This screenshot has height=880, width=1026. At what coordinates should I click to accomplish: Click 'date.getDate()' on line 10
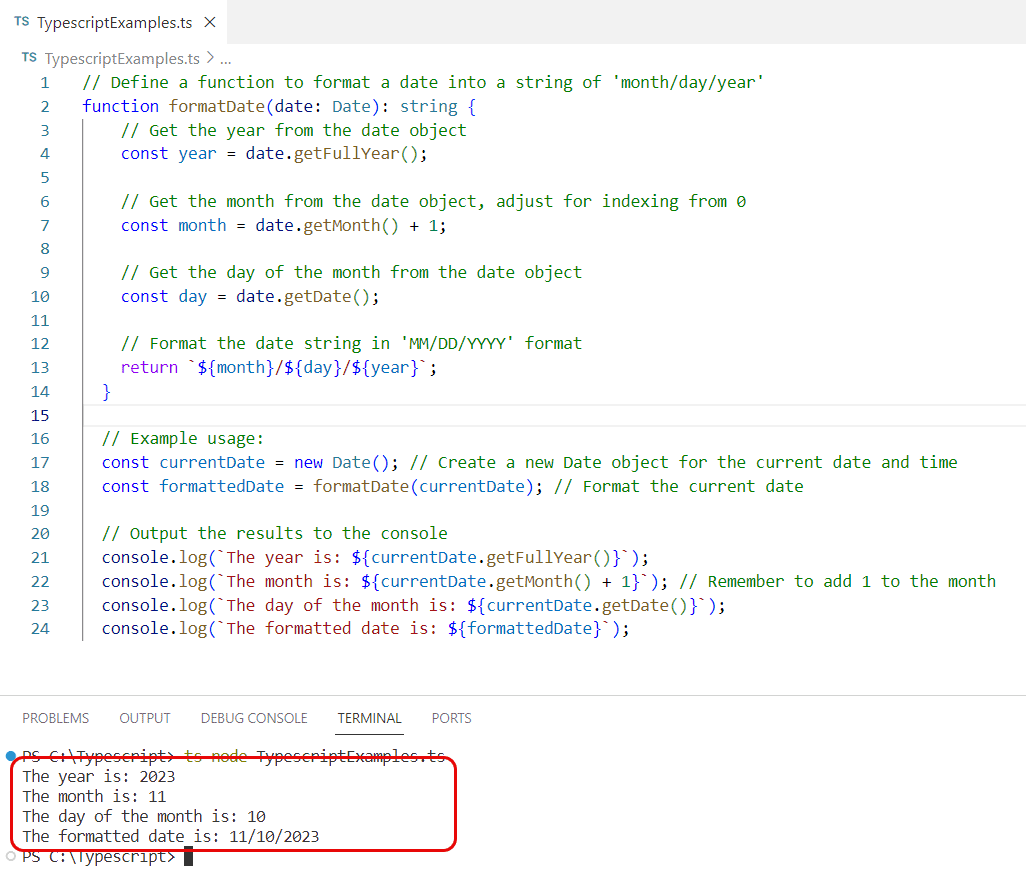[303, 297]
